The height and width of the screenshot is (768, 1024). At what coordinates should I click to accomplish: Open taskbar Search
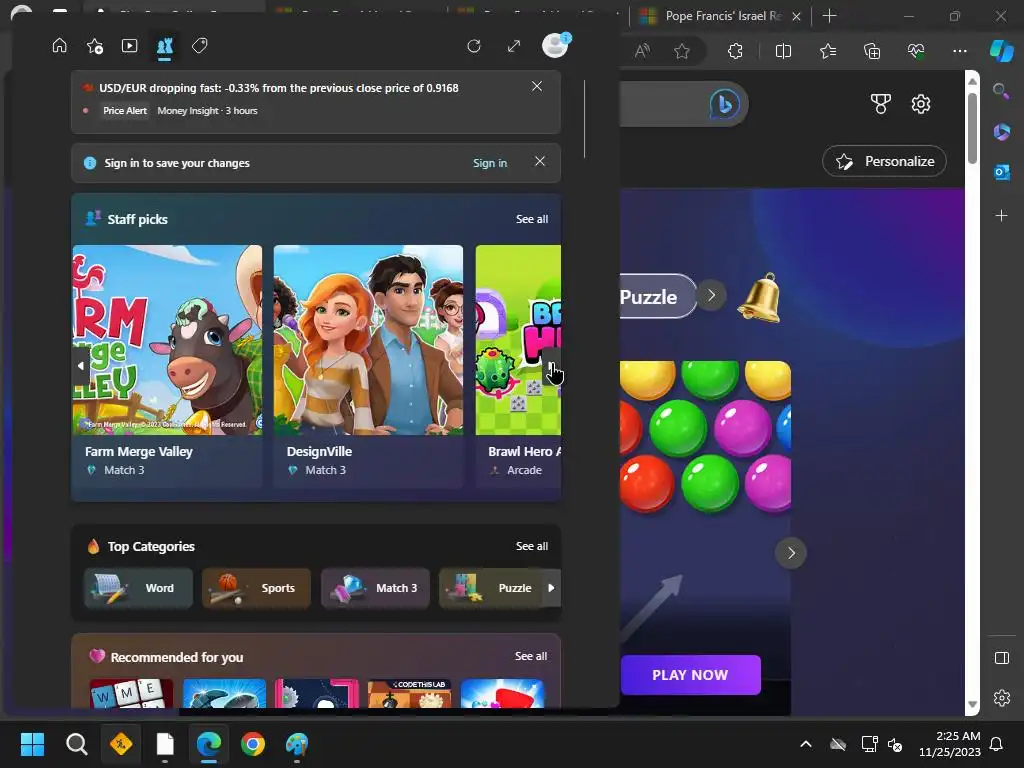(76, 744)
